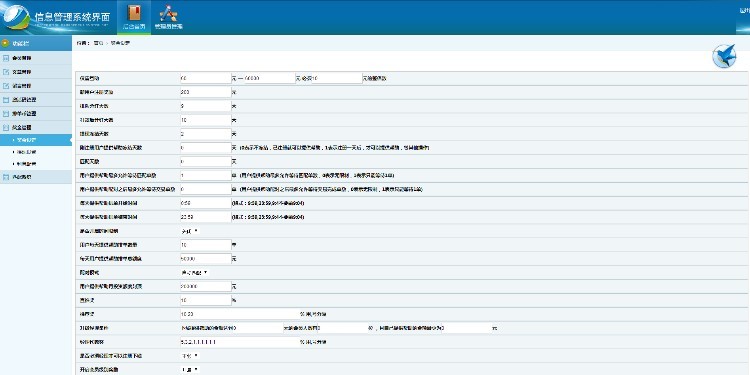
Task: Click the pencil icon of third sidebar menu
Action: coord(6,86)
